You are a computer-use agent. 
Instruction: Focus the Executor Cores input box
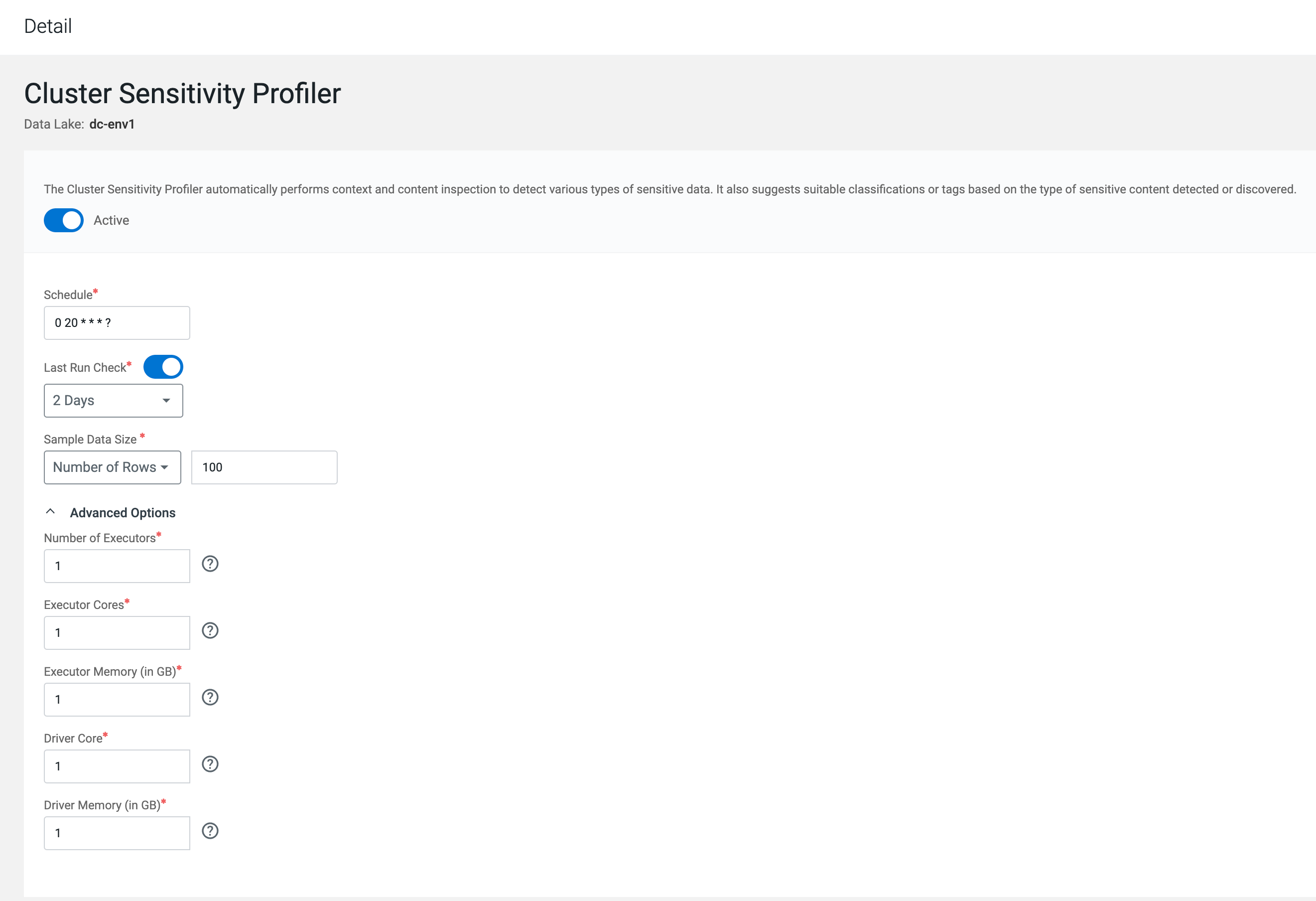[x=117, y=633]
